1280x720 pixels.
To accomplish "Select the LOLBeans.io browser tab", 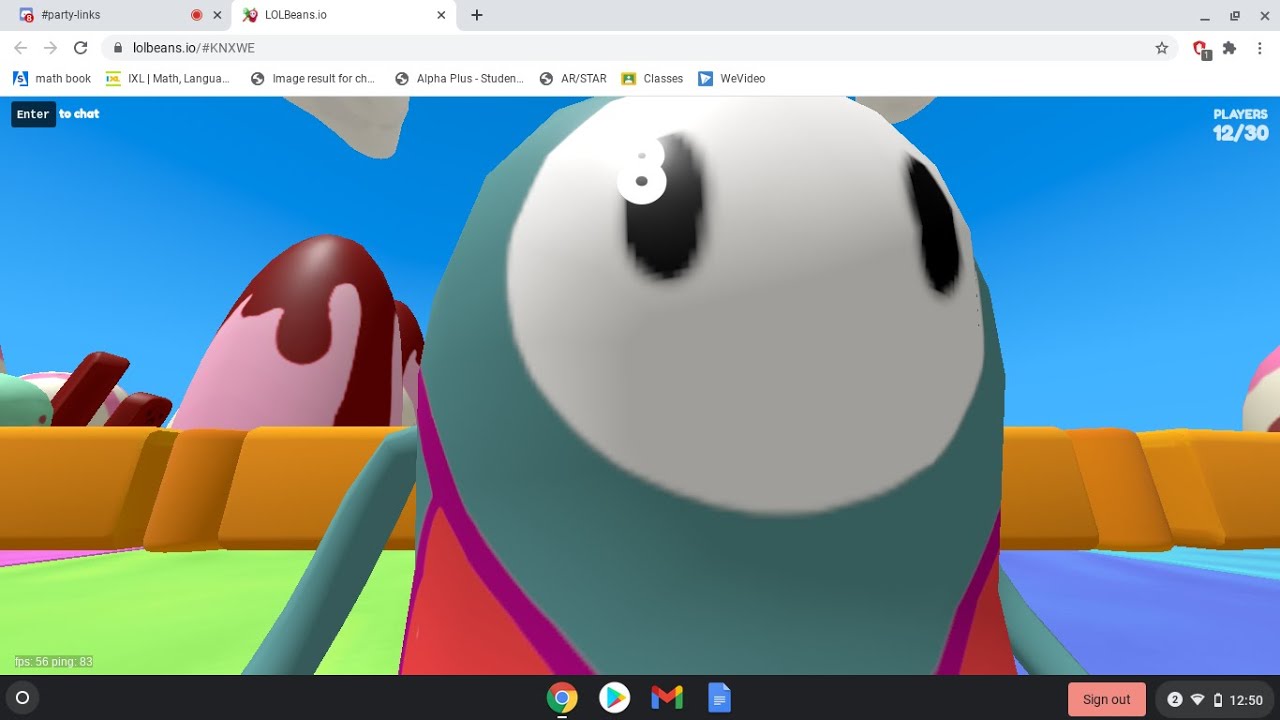I will [x=342, y=15].
